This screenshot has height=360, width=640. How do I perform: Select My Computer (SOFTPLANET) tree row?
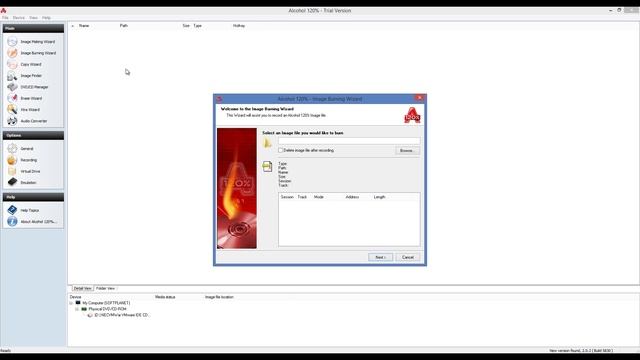(106, 303)
